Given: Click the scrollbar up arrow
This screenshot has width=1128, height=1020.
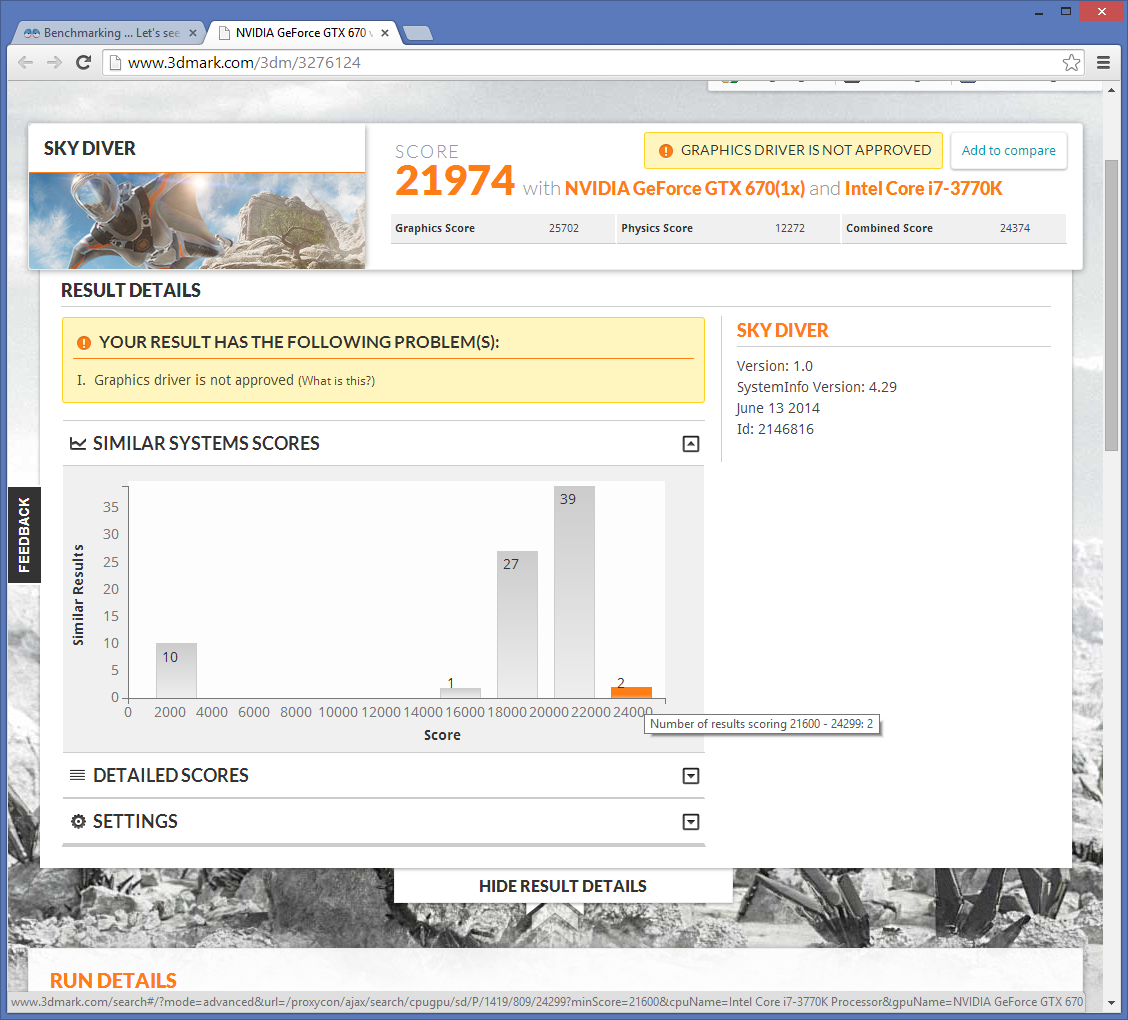Looking at the screenshot, I should (1111, 89).
